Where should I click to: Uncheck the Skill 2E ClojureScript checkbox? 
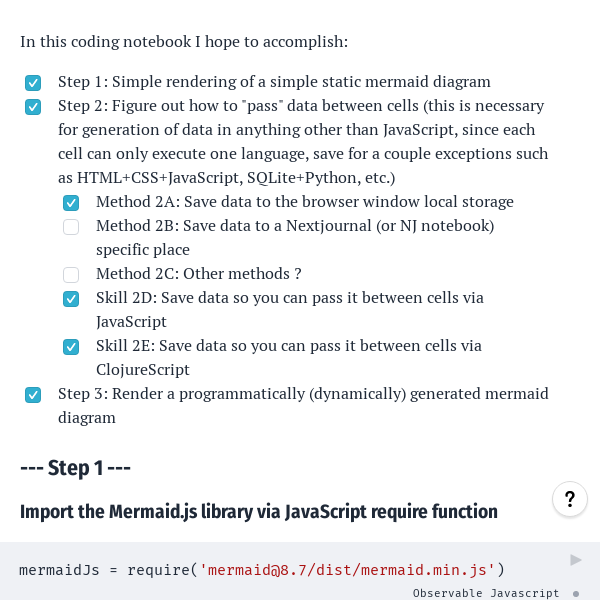[x=71, y=347]
